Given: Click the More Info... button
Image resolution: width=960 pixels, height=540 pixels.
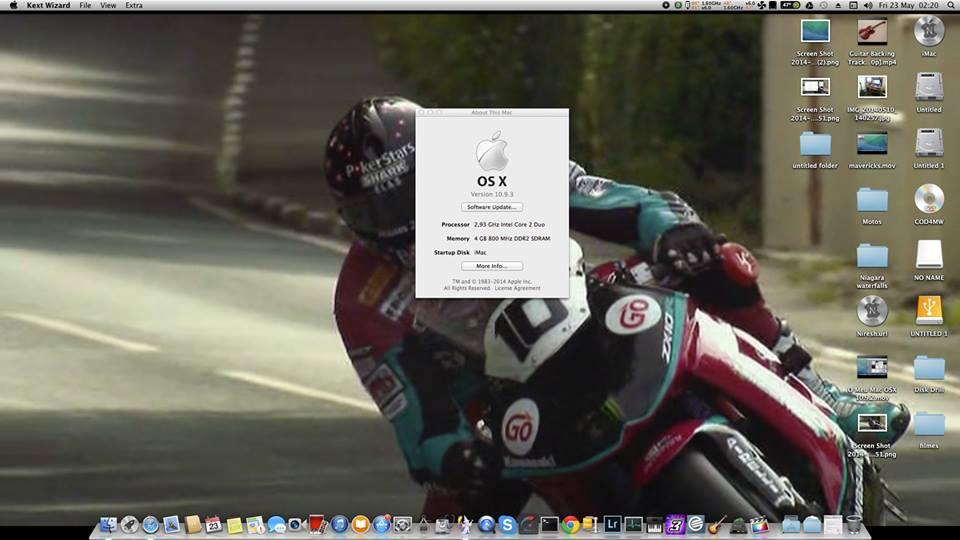Looking at the screenshot, I should coord(492,266).
